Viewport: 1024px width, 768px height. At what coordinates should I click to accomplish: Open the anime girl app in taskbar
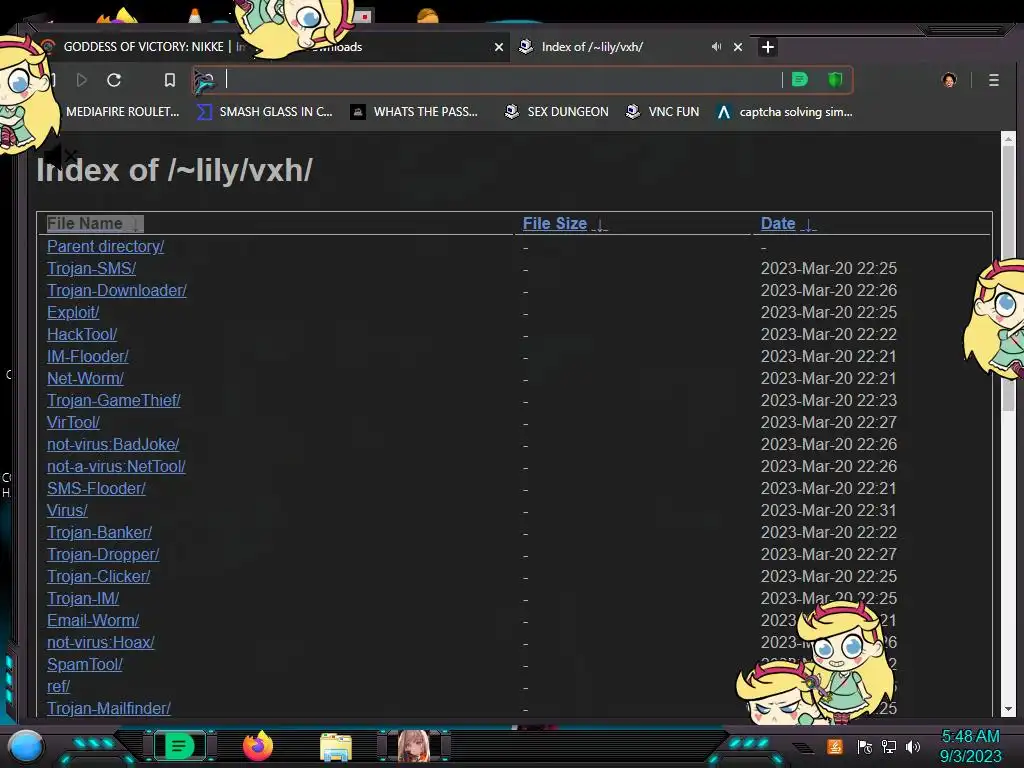[413, 746]
